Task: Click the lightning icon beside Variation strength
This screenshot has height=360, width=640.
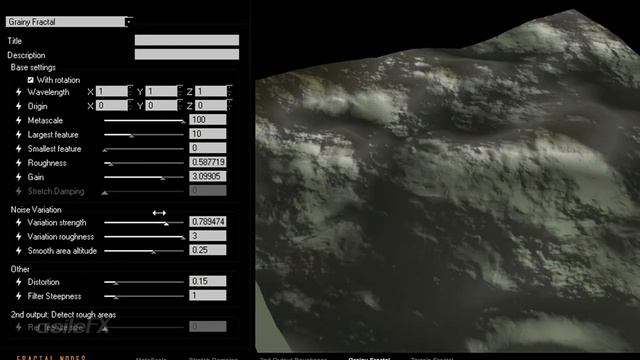Action: [18, 222]
